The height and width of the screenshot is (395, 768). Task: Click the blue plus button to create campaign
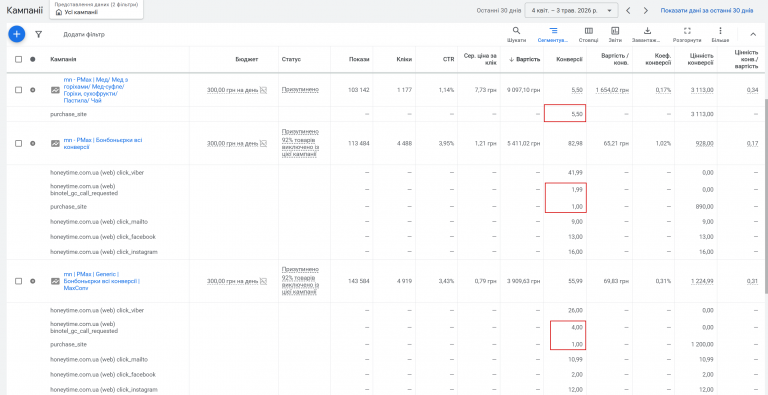click(17, 34)
